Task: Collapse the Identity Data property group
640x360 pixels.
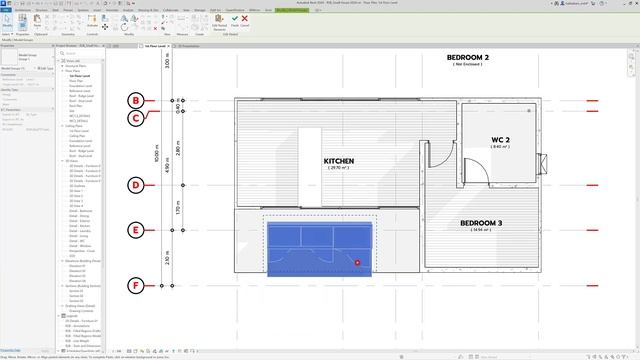Action: point(53,89)
